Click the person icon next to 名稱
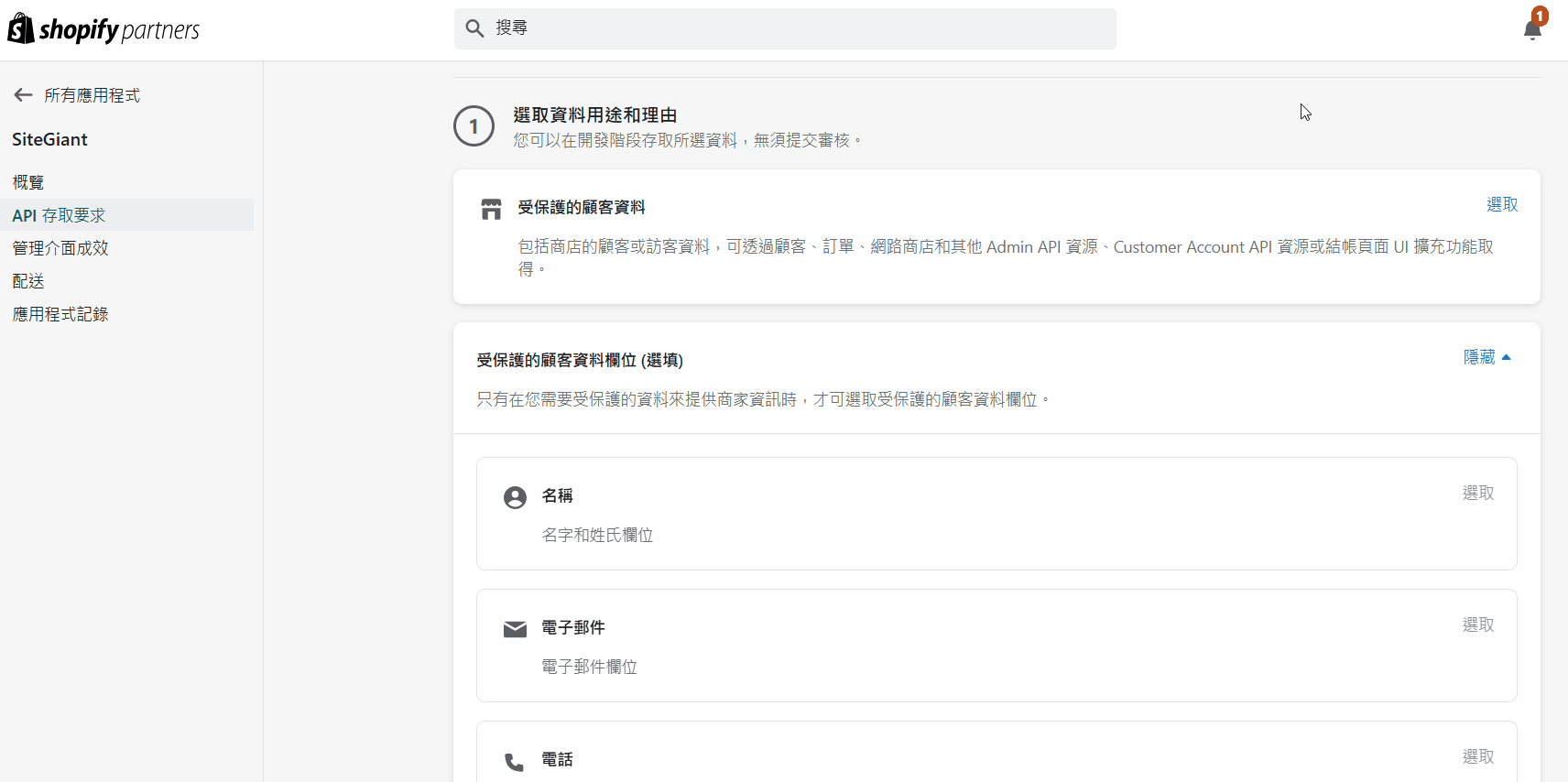This screenshot has width=1568, height=782. click(515, 497)
